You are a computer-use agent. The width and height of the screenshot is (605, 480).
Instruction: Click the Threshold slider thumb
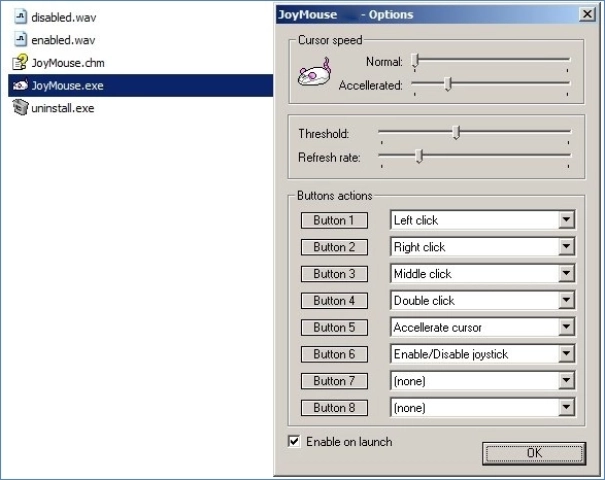[456, 132]
